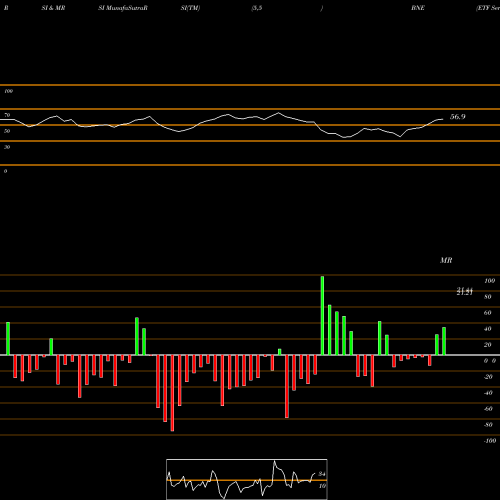Click the -20 label on MR axis

[488, 377]
